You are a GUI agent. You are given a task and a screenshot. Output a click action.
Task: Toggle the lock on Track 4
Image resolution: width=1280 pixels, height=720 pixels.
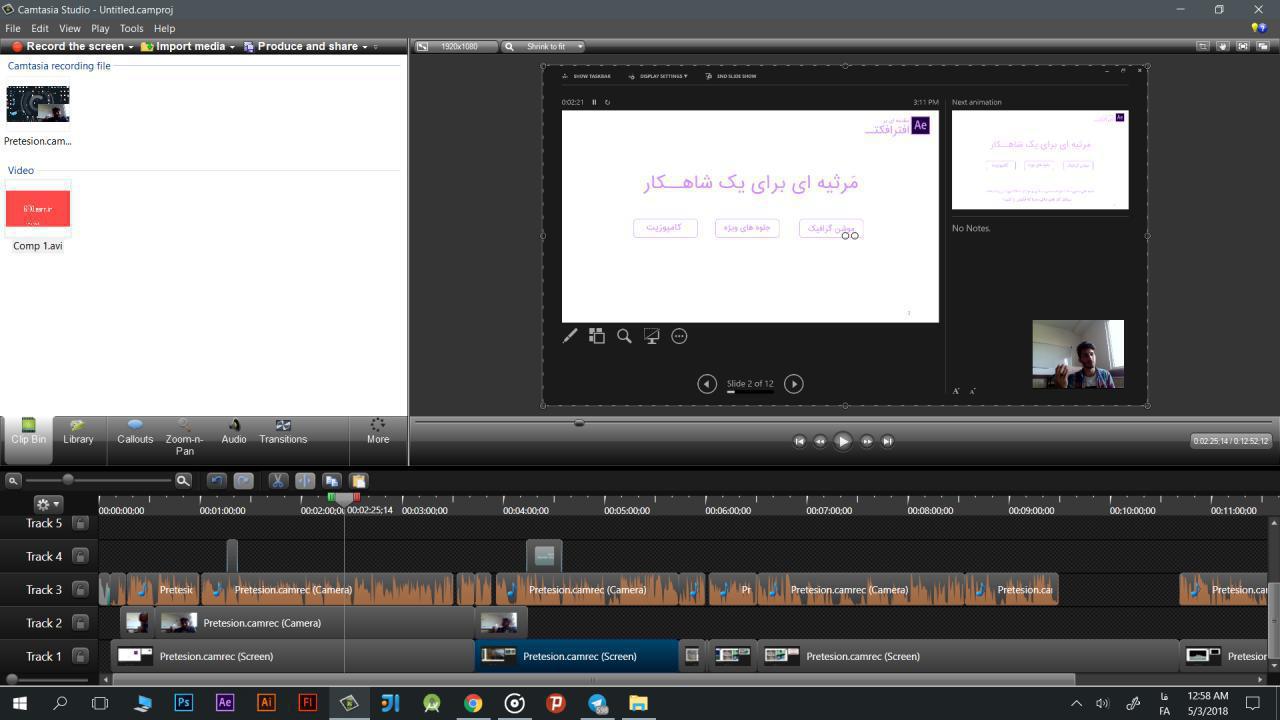coord(80,556)
